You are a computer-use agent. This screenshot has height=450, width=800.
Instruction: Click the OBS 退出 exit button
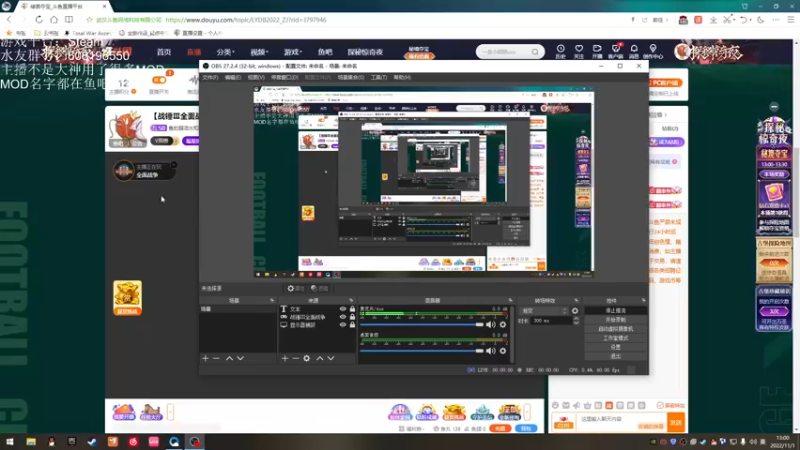615,356
